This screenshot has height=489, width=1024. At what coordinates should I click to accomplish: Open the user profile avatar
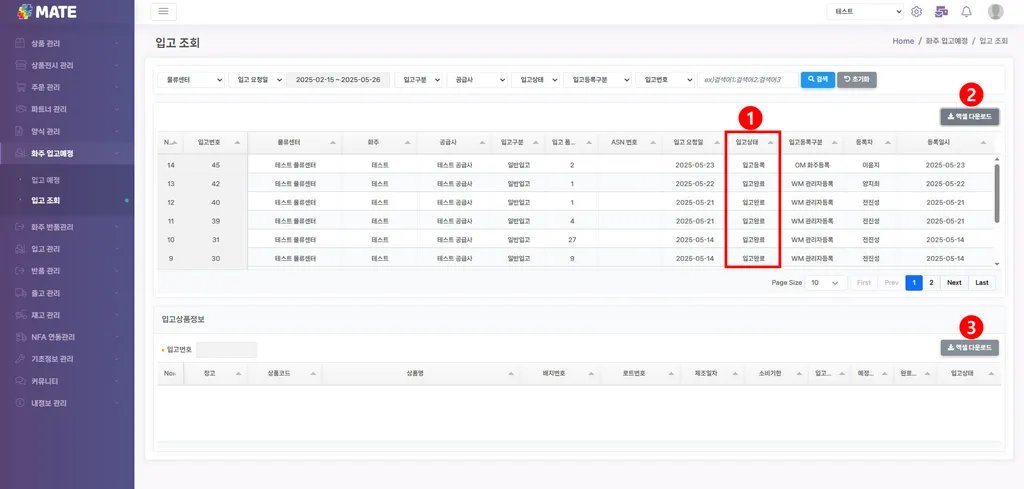[x=995, y=11]
